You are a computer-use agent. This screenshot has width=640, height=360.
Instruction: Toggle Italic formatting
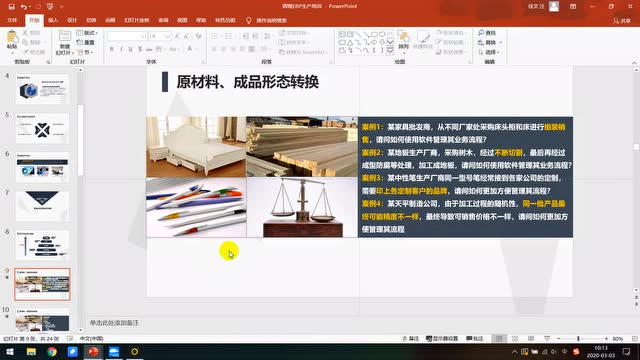pyautogui.click(x=121, y=49)
